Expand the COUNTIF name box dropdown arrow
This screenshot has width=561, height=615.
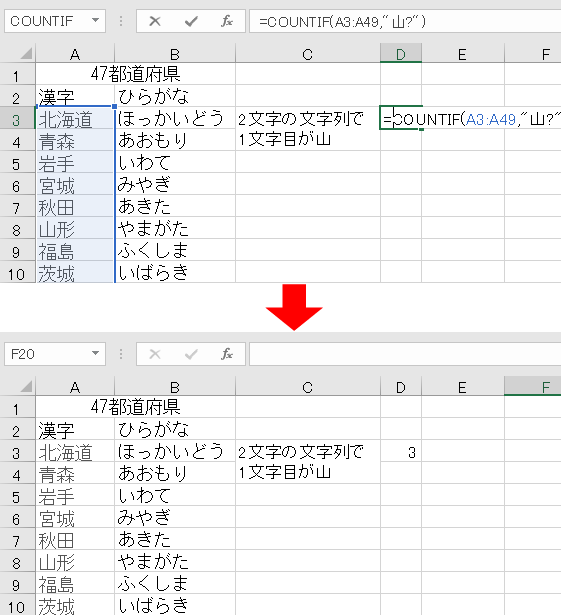(x=95, y=20)
